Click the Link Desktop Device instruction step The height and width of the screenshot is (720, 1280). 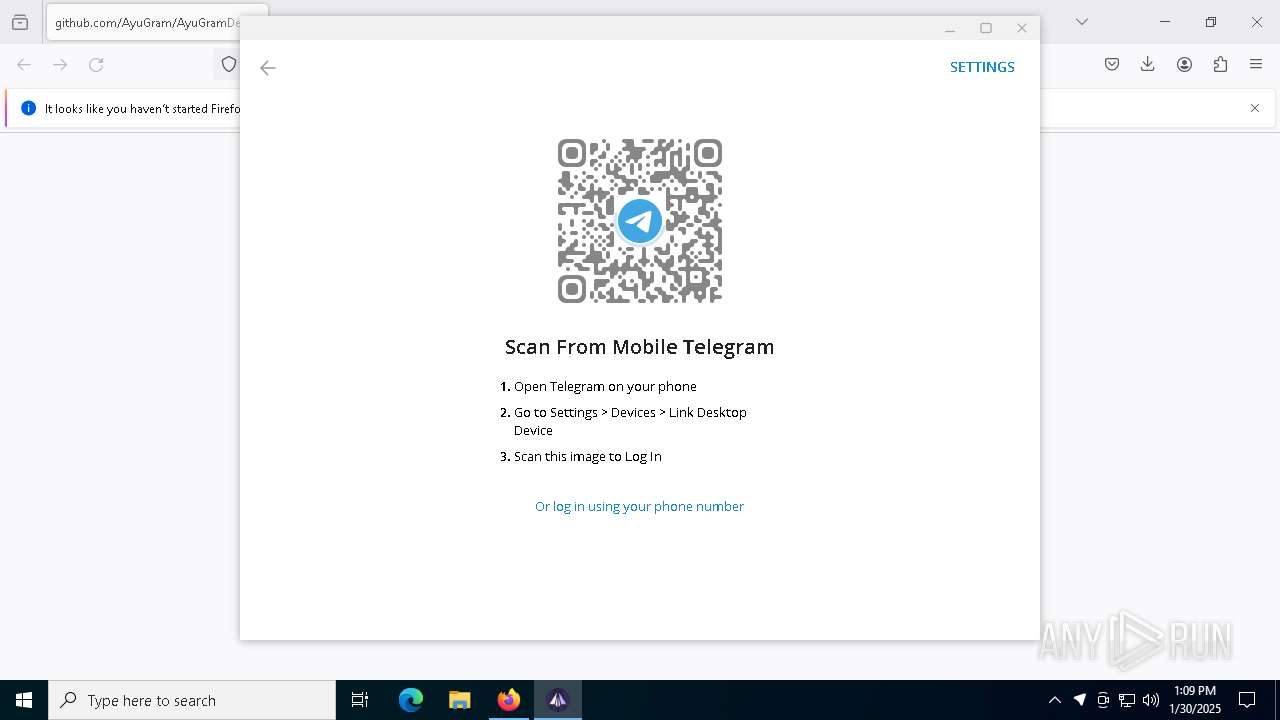click(624, 421)
